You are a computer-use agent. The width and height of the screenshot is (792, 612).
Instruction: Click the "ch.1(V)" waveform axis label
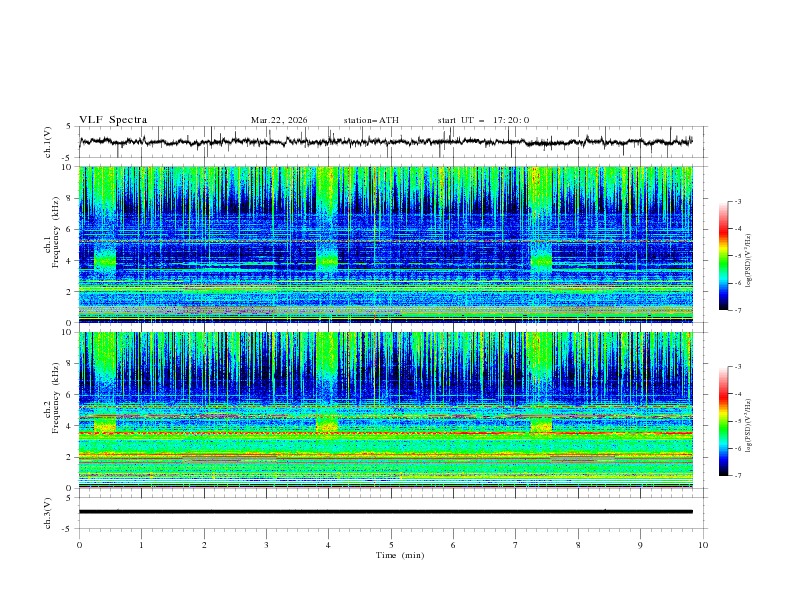(x=48, y=142)
